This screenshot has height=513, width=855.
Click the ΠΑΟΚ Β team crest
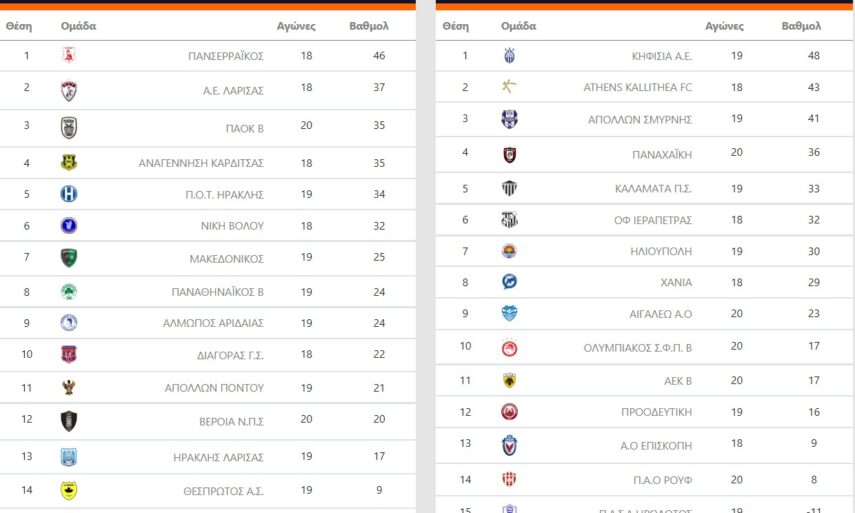[x=68, y=127]
